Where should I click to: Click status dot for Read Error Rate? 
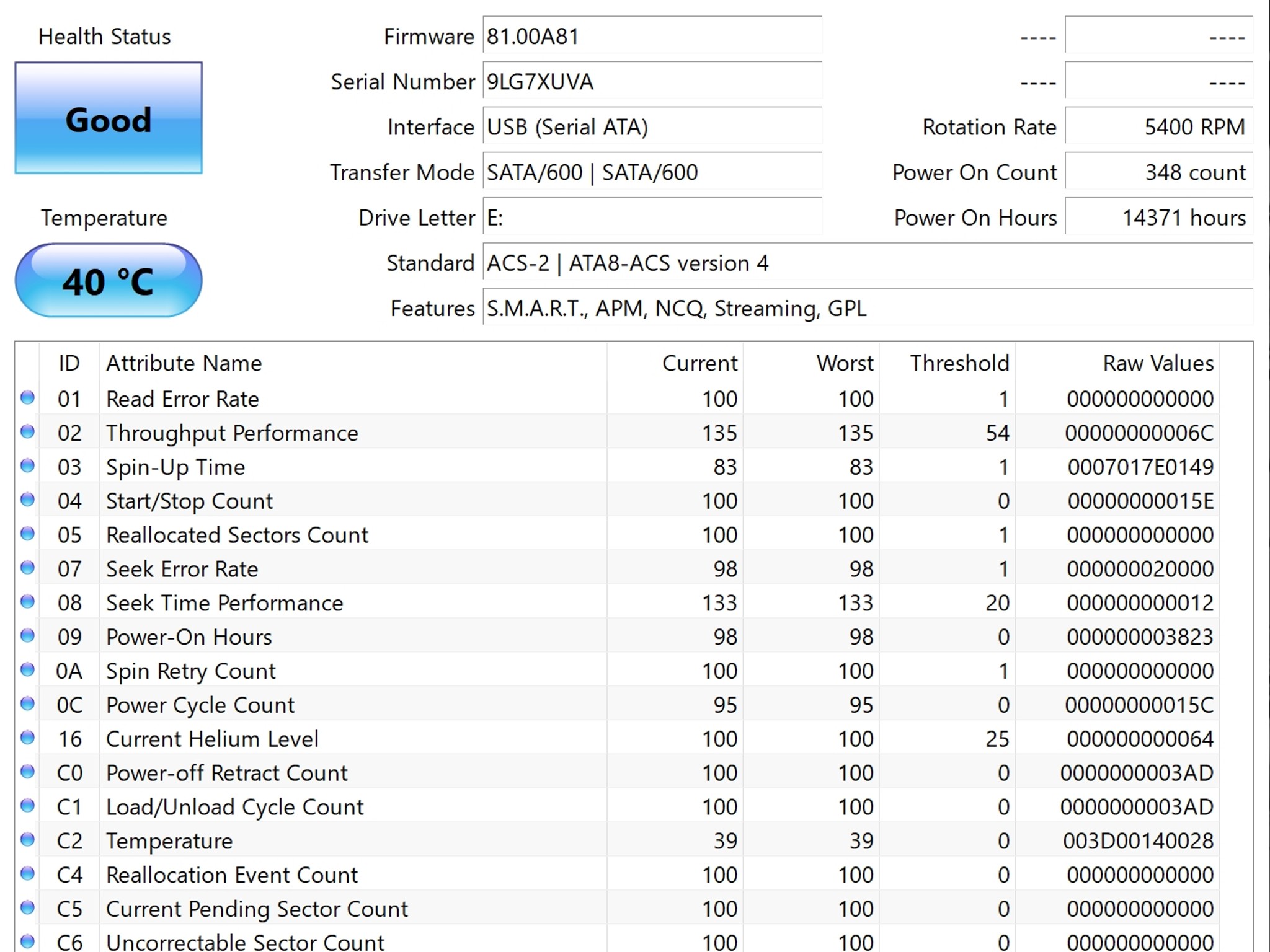point(27,398)
